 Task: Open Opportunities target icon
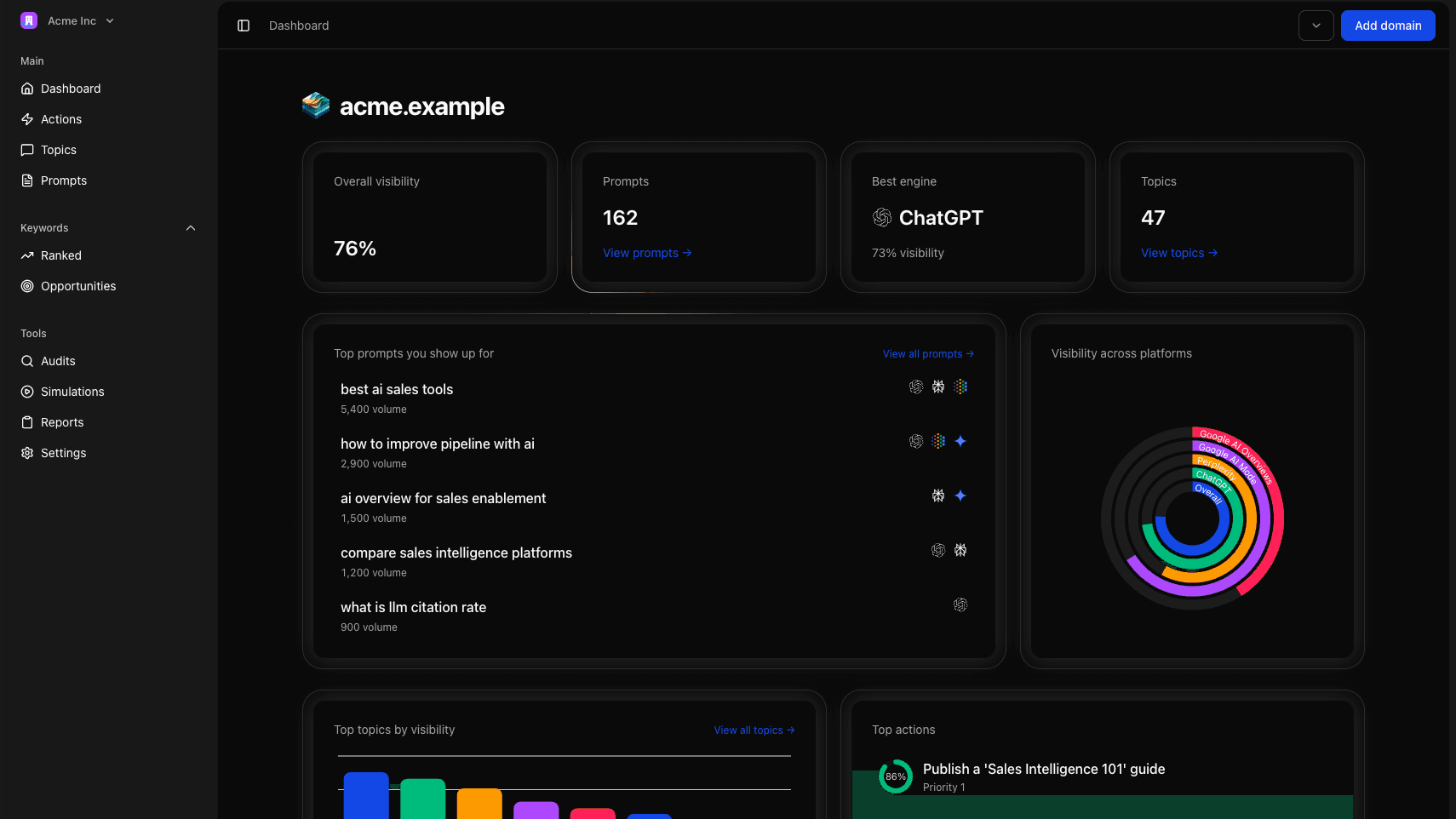(27, 286)
